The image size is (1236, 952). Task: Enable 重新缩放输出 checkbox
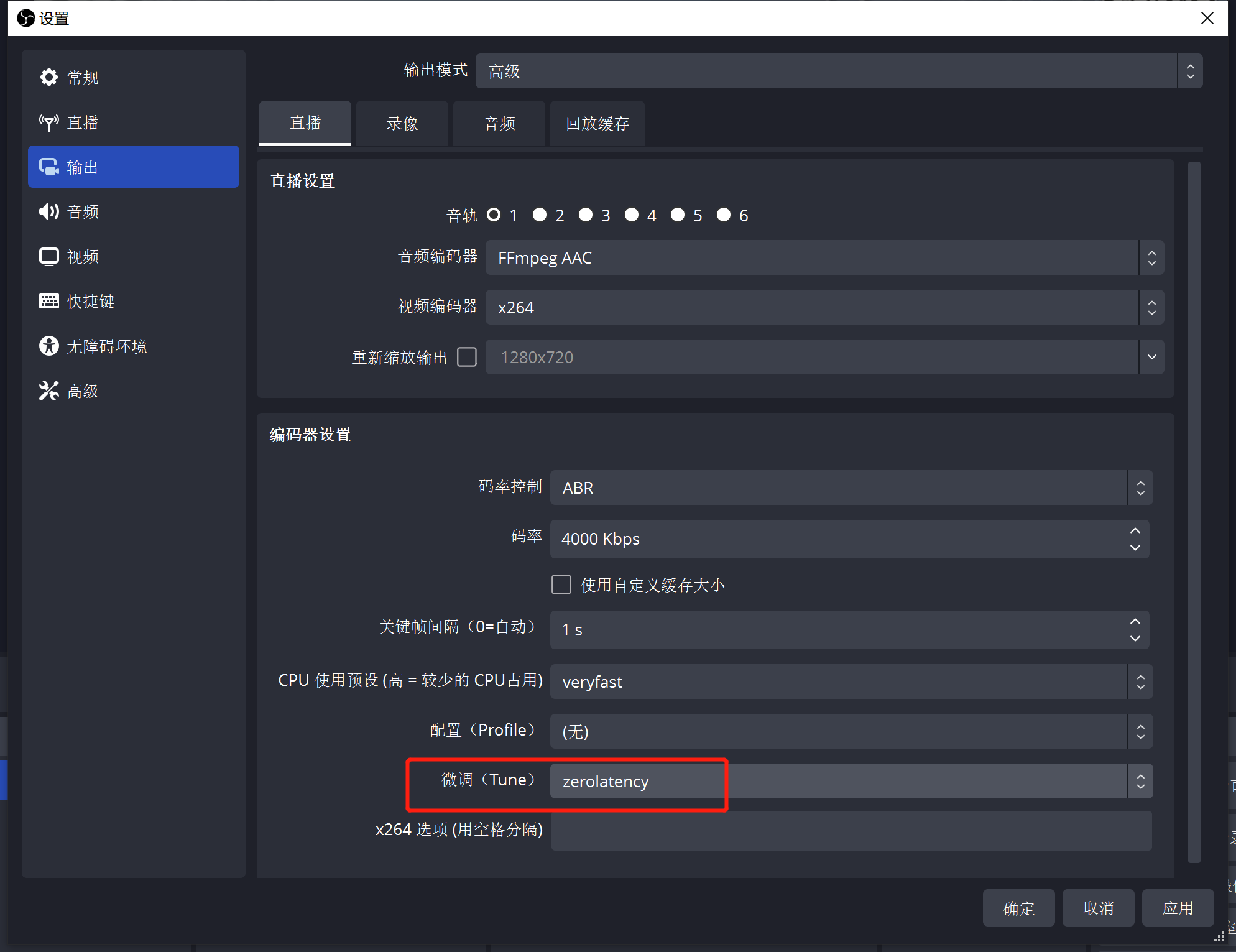click(x=466, y=357)
